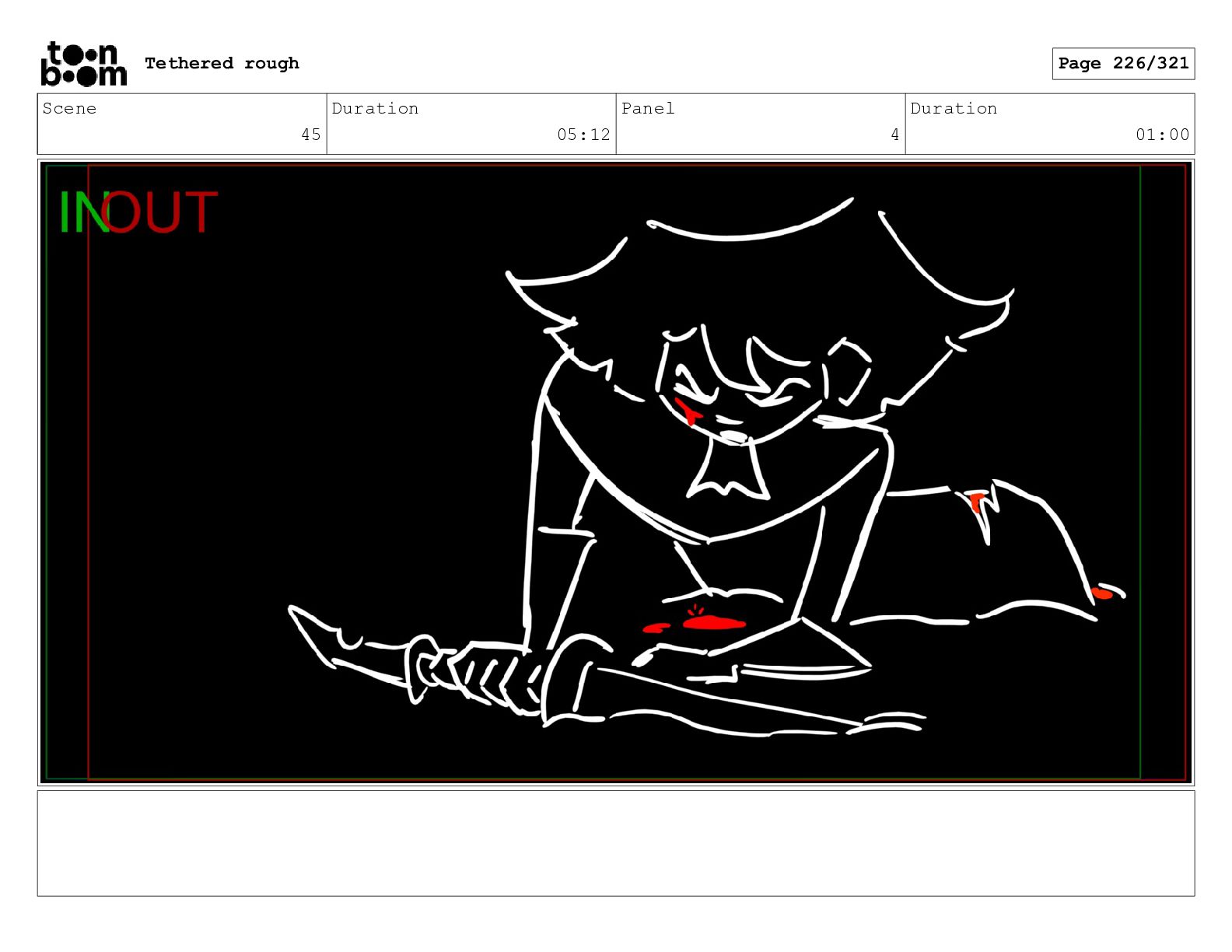
Task: Click the panel number '4'
Action: pos(895,135)
